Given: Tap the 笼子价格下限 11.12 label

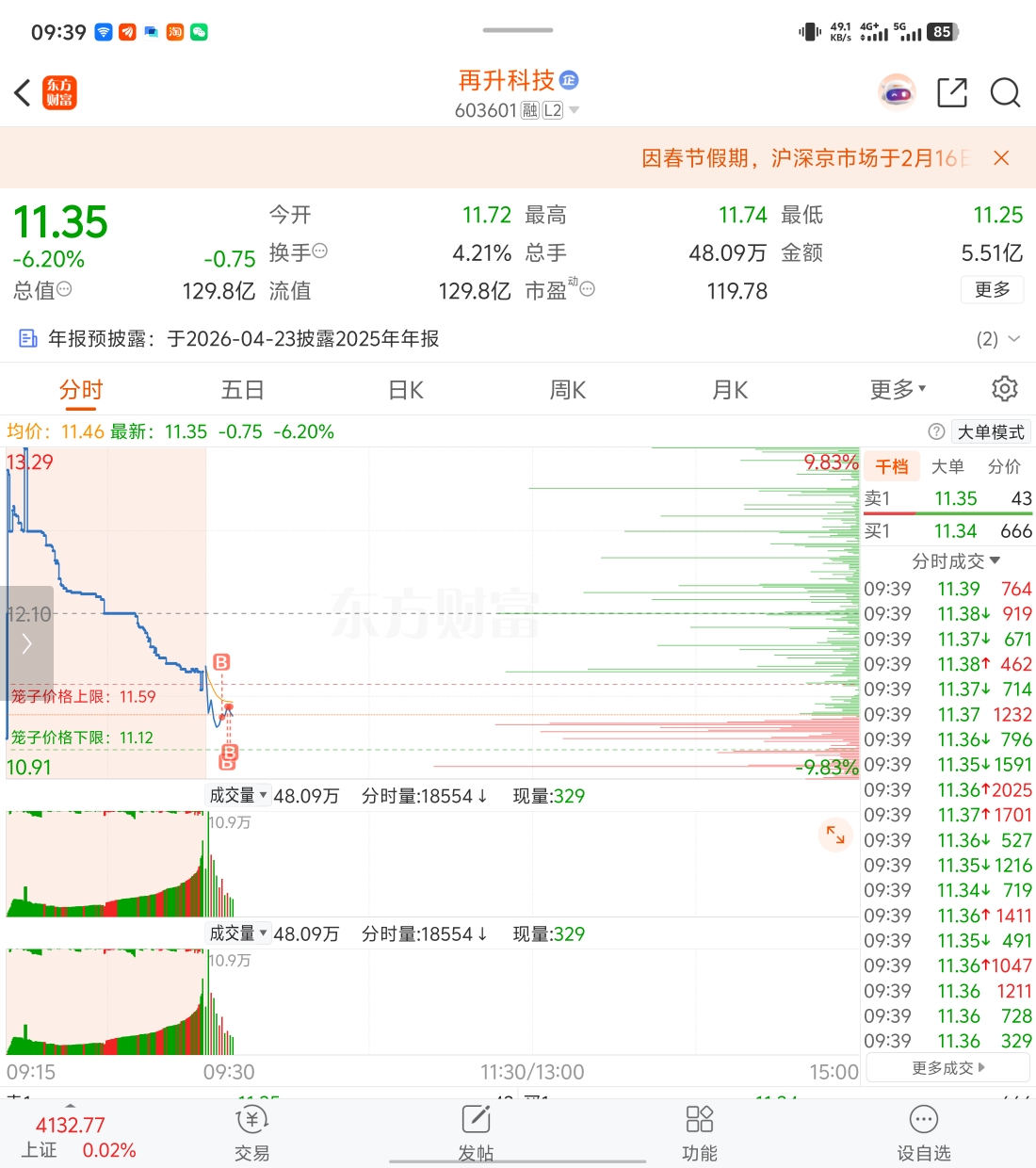Looking at the screenshot, I should (x=82, y=737).
